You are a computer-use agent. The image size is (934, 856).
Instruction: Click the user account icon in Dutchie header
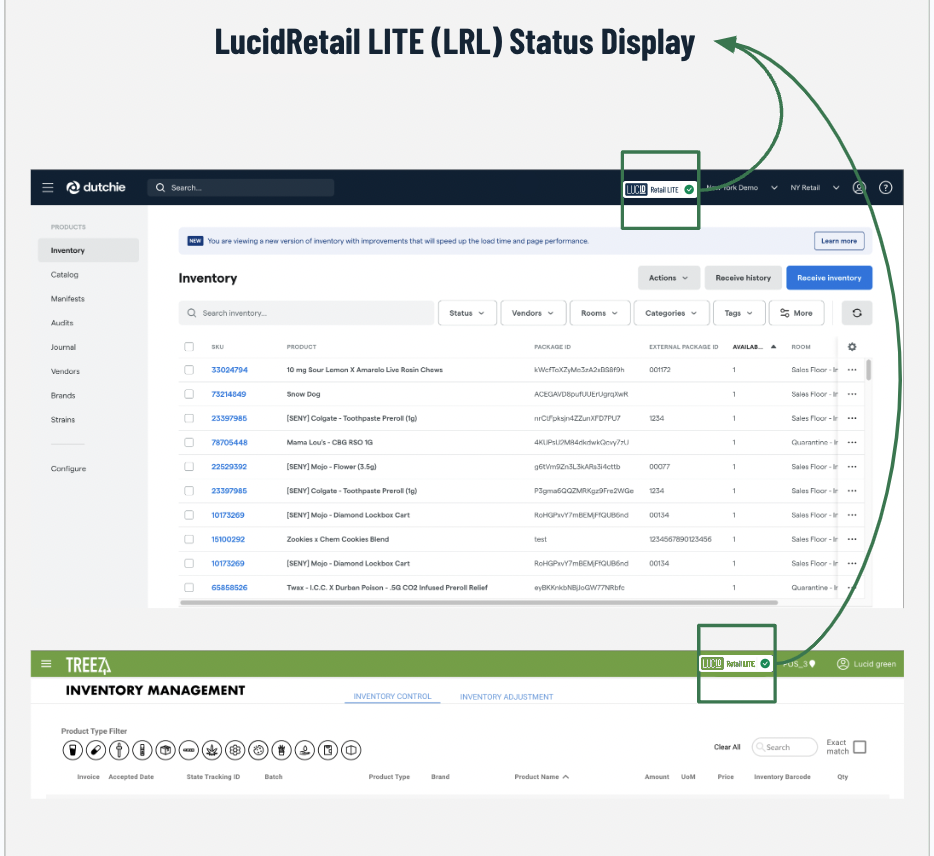pyautogui.click(x=858, y=187)
